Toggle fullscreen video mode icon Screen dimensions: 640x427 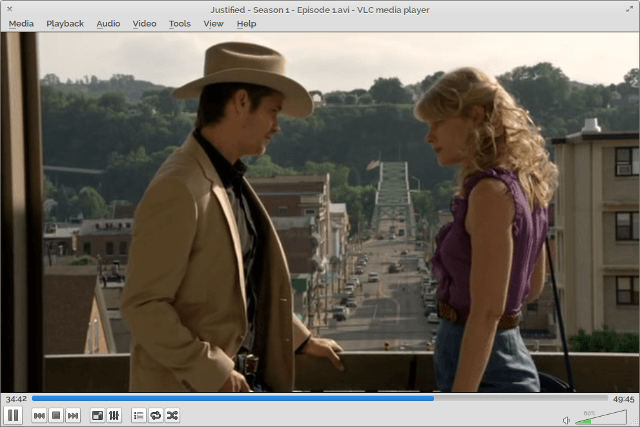pyautogui.click(x=98, y=416)
